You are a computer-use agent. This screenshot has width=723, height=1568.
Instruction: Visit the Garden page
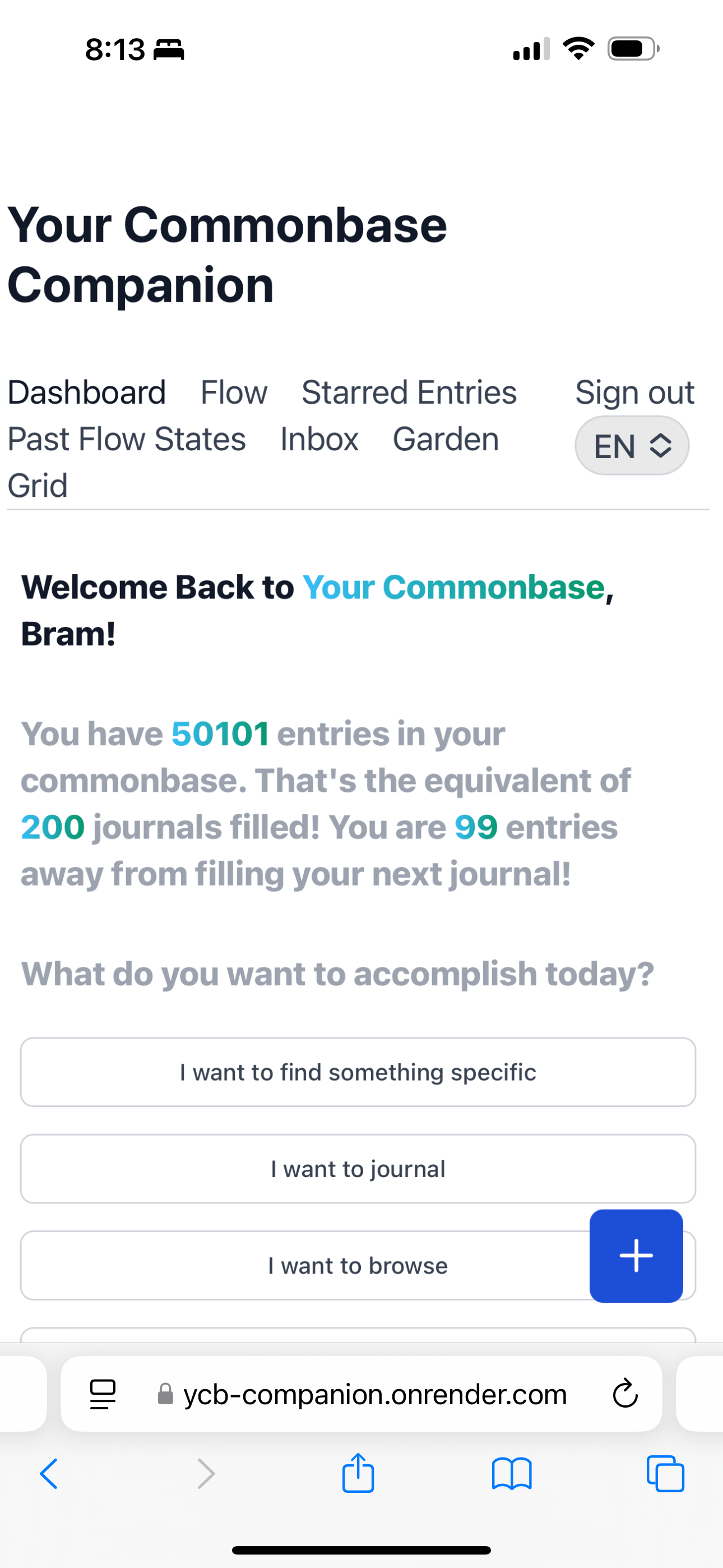pyautogui.click(x=446, y=439)
